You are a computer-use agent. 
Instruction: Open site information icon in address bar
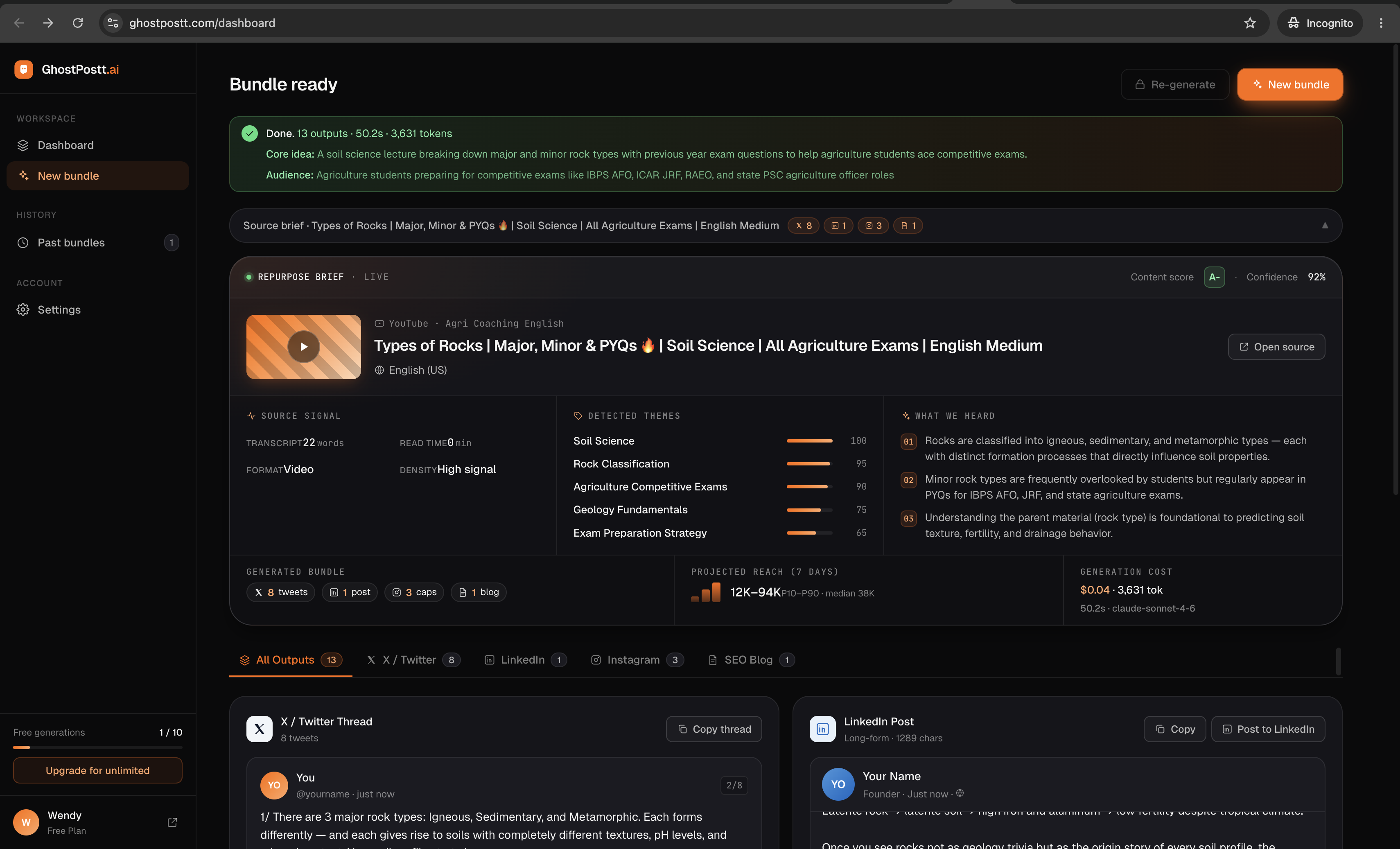113,23
